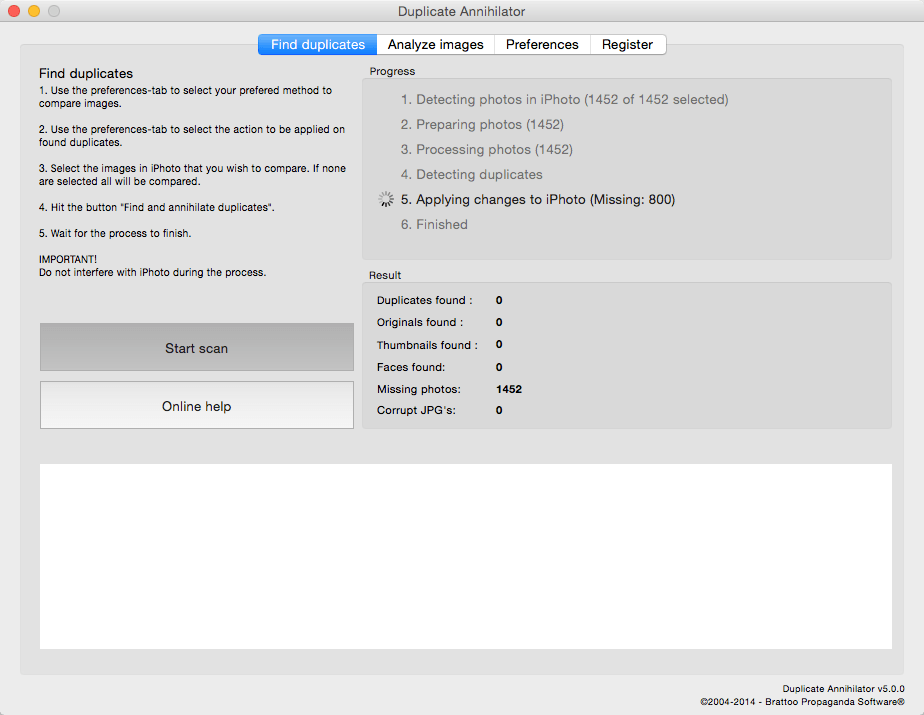Click the Finished step label
Image resolution: width=924 pixels, height=715 pixels.
[x=434, y=225]
